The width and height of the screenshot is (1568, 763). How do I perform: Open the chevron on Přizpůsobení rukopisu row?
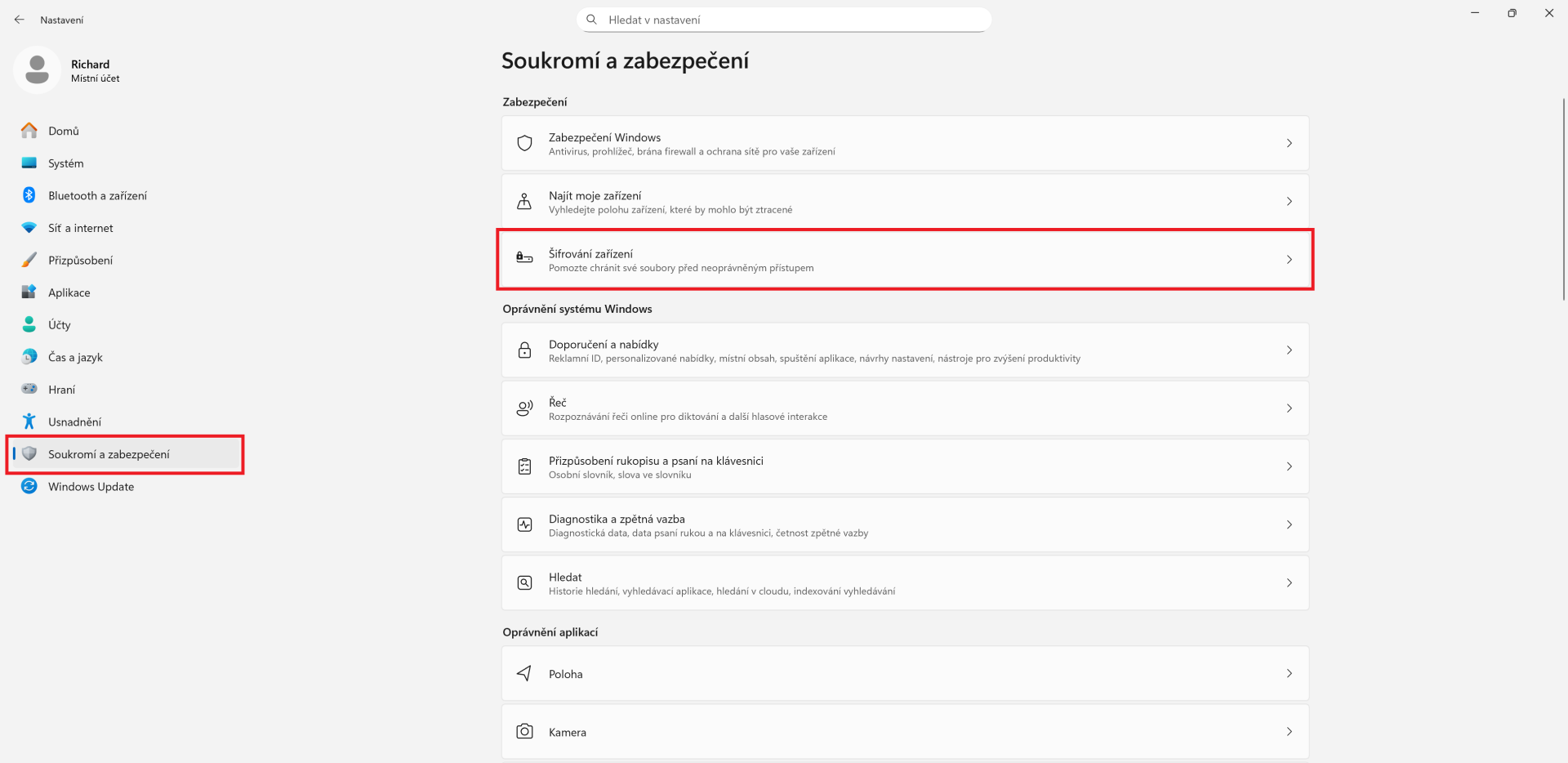tap(1289, 466)
